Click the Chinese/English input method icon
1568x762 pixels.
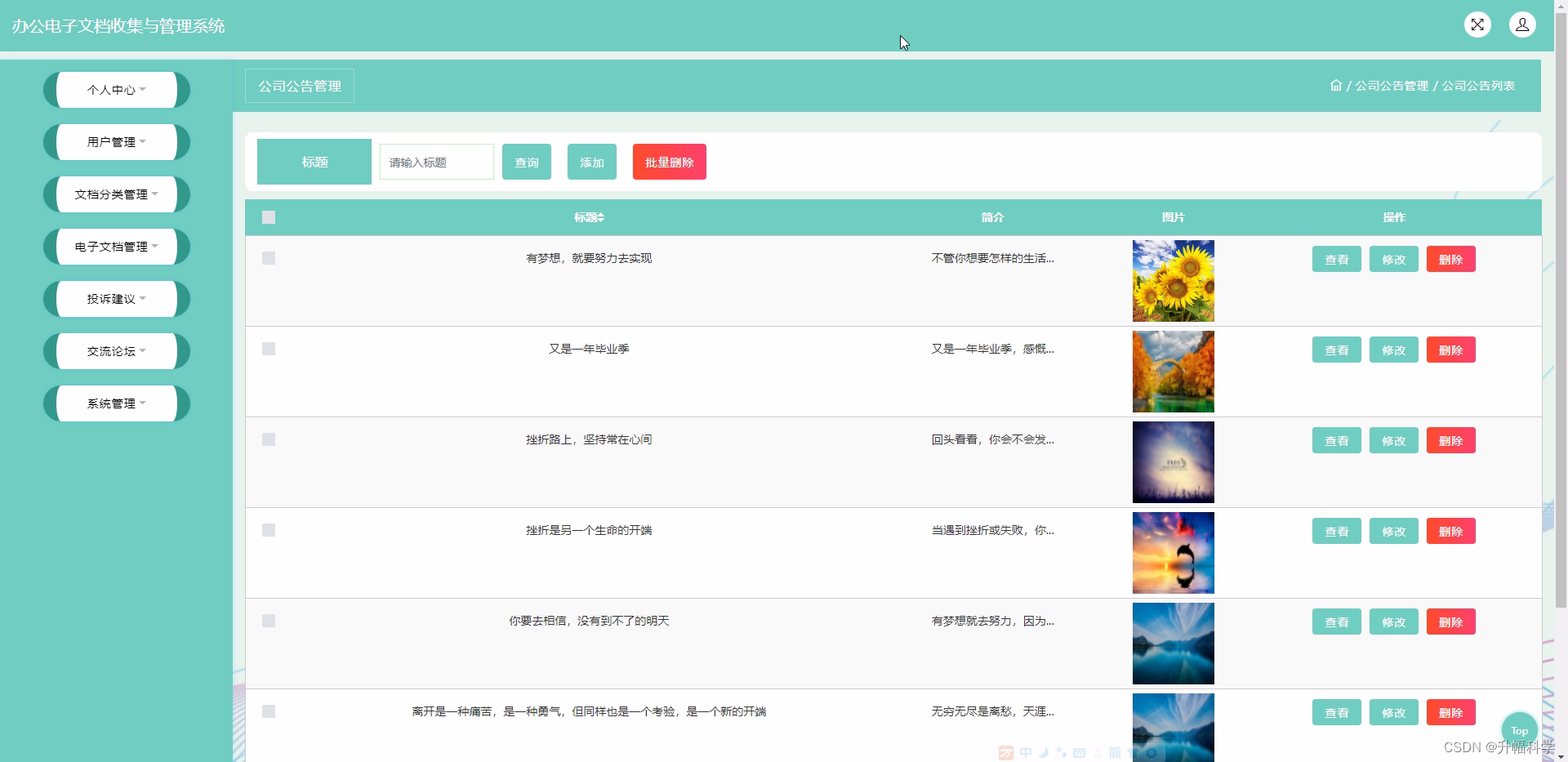(x=1027, y=752)
